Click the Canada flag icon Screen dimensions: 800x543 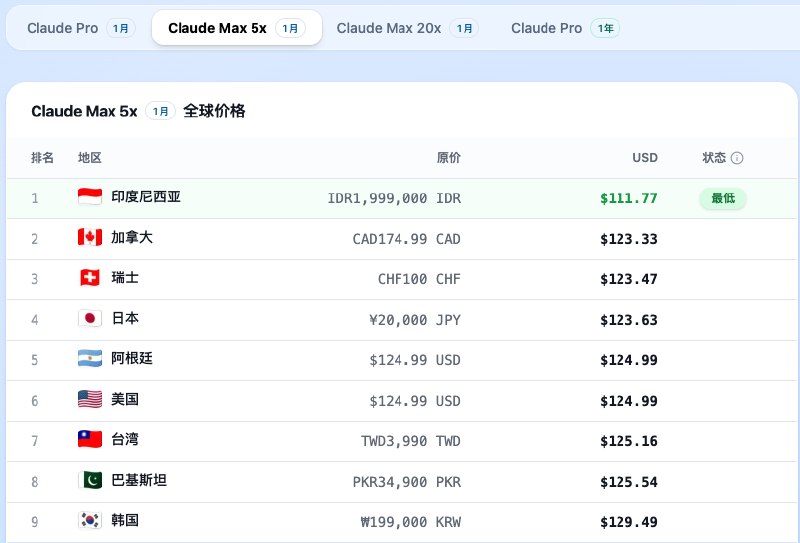pos(90,237)
